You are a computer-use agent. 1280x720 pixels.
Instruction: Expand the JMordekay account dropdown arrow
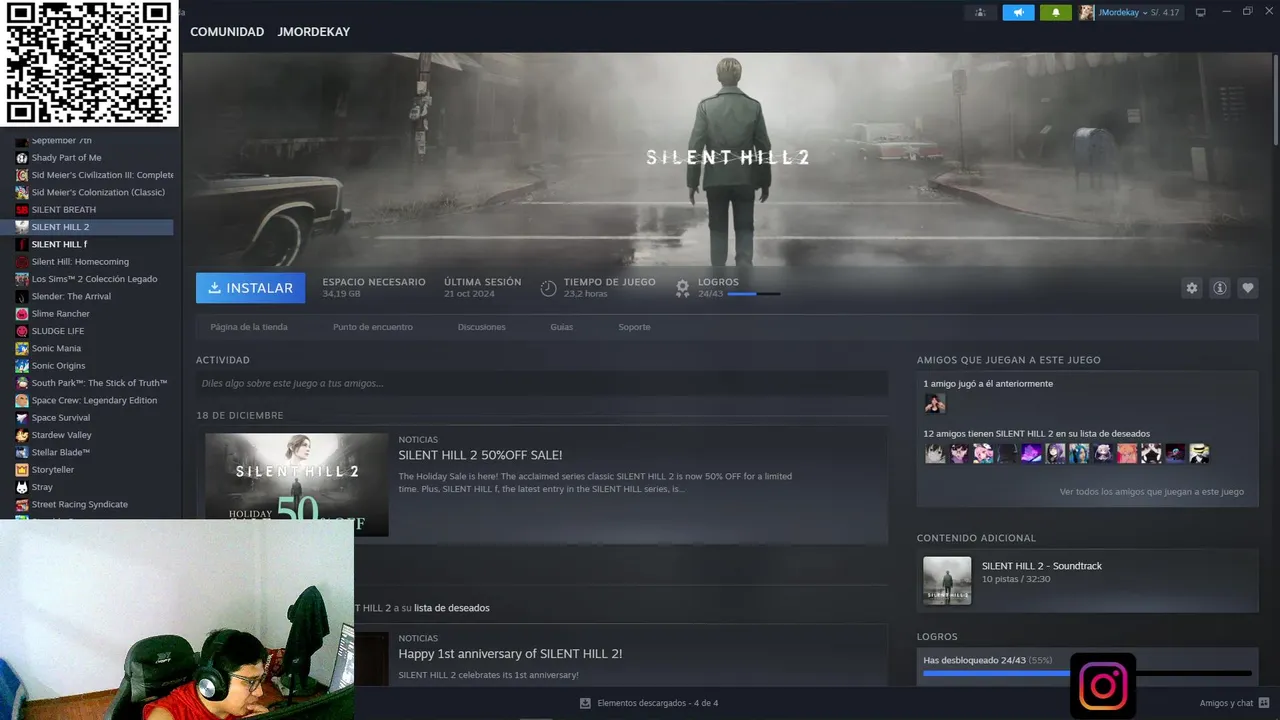[1145, 13]
